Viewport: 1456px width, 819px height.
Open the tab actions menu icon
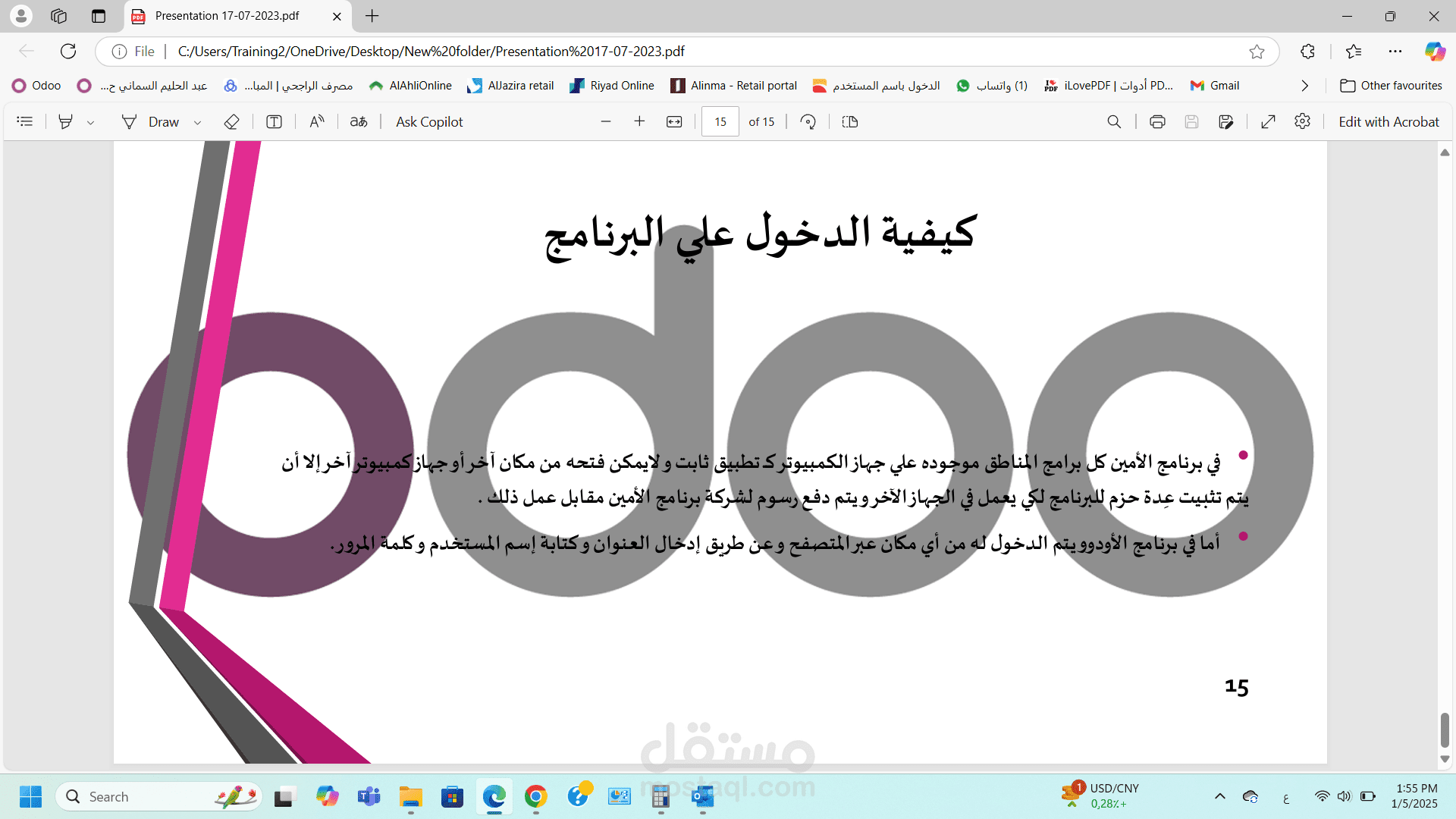(98, 16)
